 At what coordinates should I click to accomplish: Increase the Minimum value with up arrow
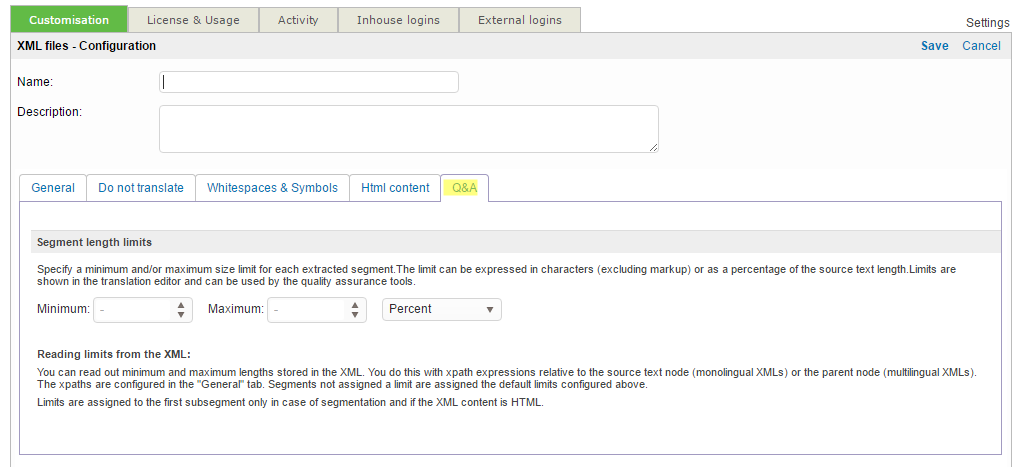tap(181, 304)
